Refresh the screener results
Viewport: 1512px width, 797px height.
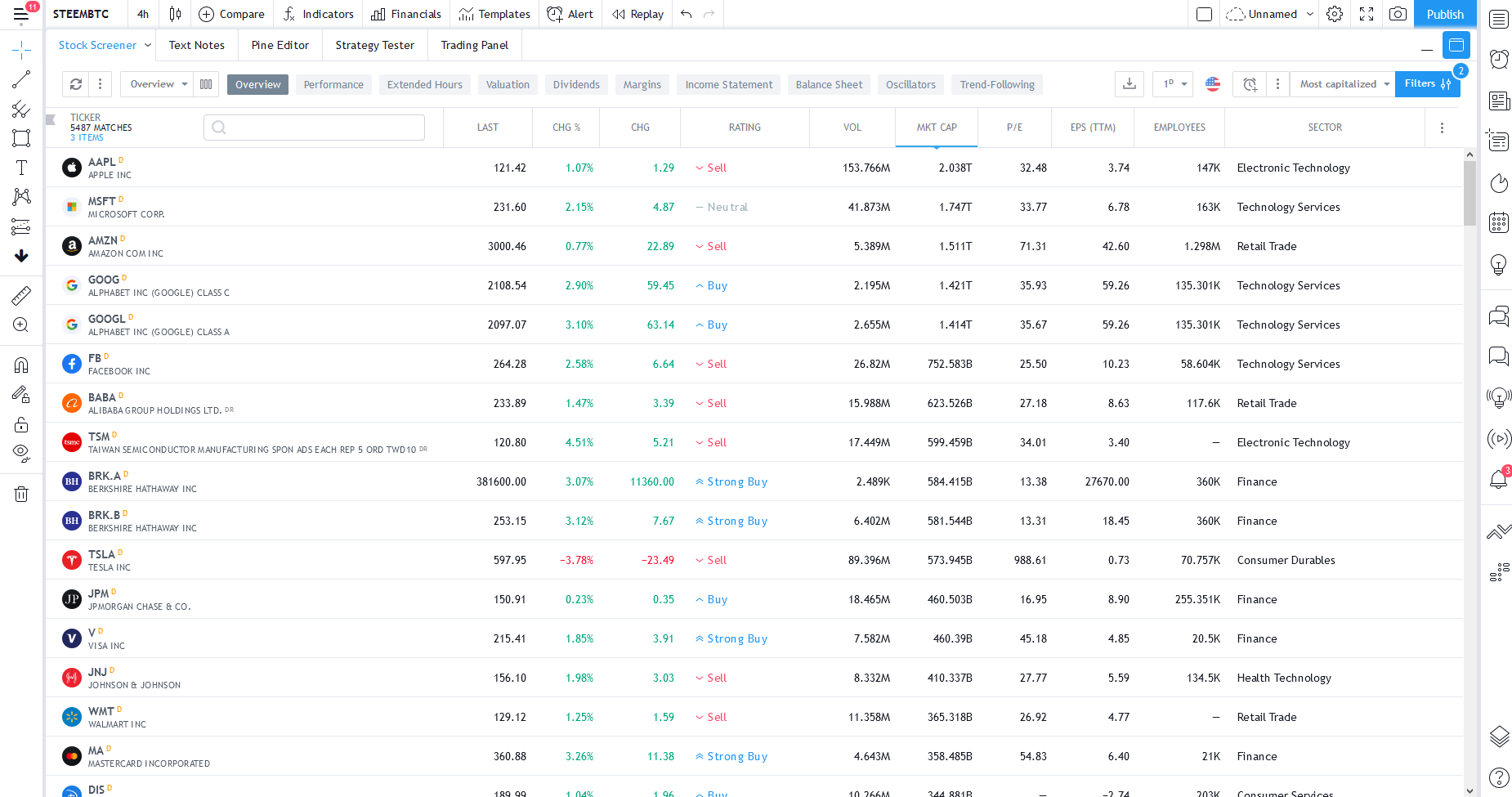point(76,84)
